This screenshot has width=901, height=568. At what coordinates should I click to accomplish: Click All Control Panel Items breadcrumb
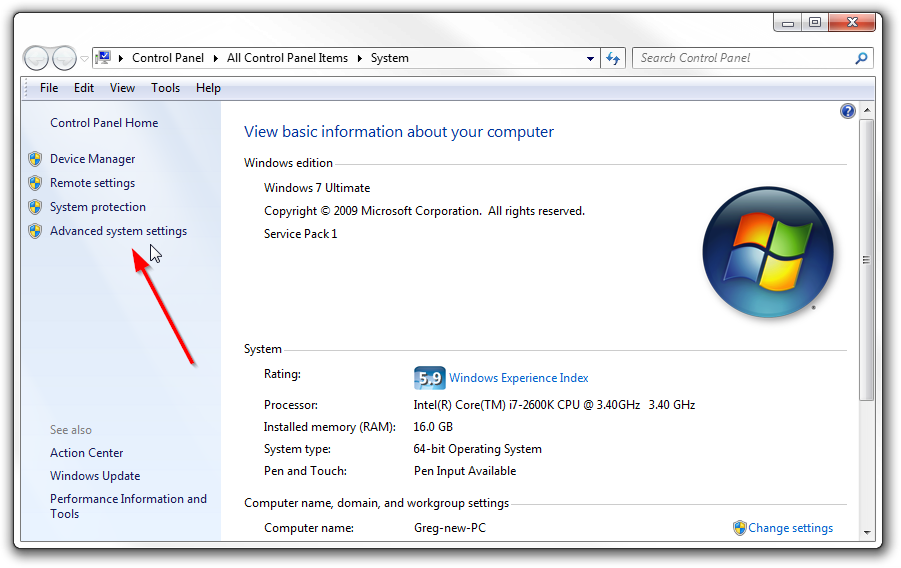click(x=287, y=58)
